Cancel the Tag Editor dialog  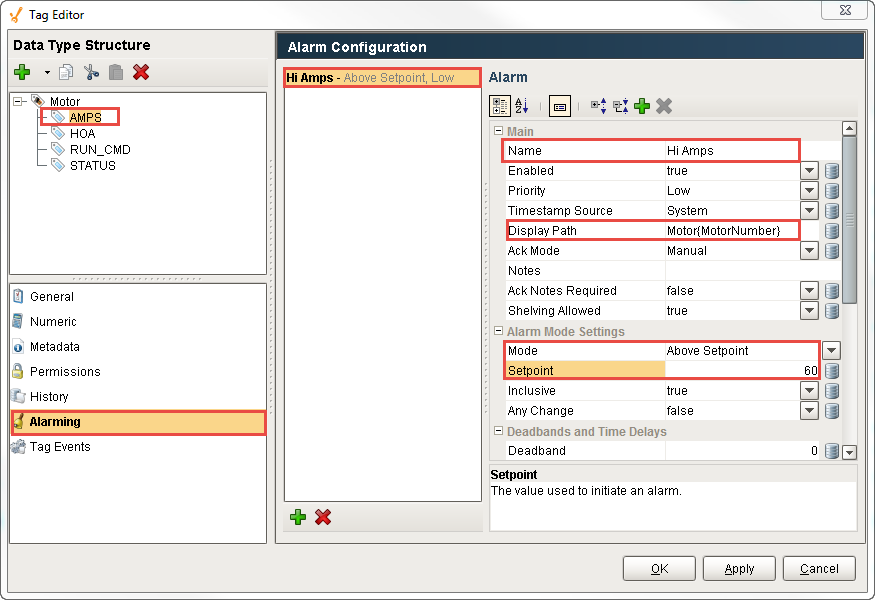click(x=819, y=568)
